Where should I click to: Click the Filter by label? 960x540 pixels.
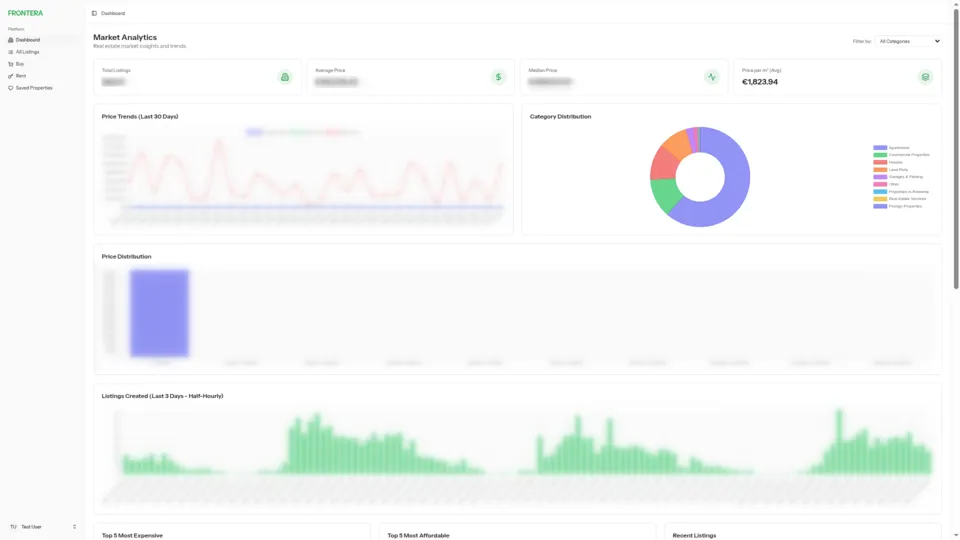point(862,42)
